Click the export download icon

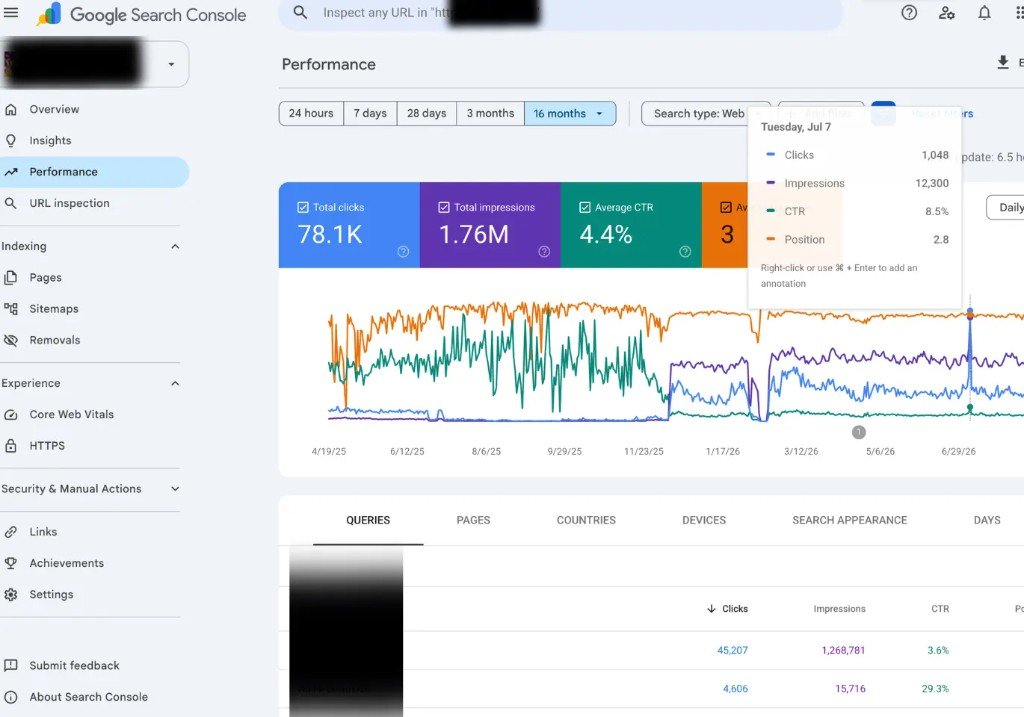click(x=1003, y=63)
